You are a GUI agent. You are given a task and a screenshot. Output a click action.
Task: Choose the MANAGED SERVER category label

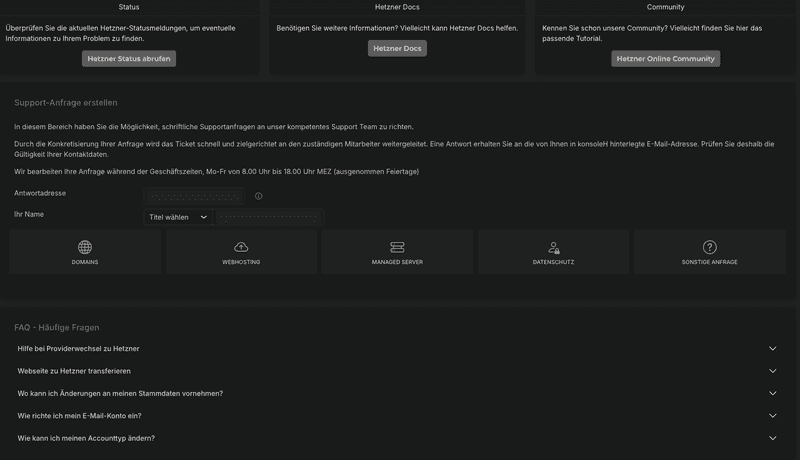[397, 262]
